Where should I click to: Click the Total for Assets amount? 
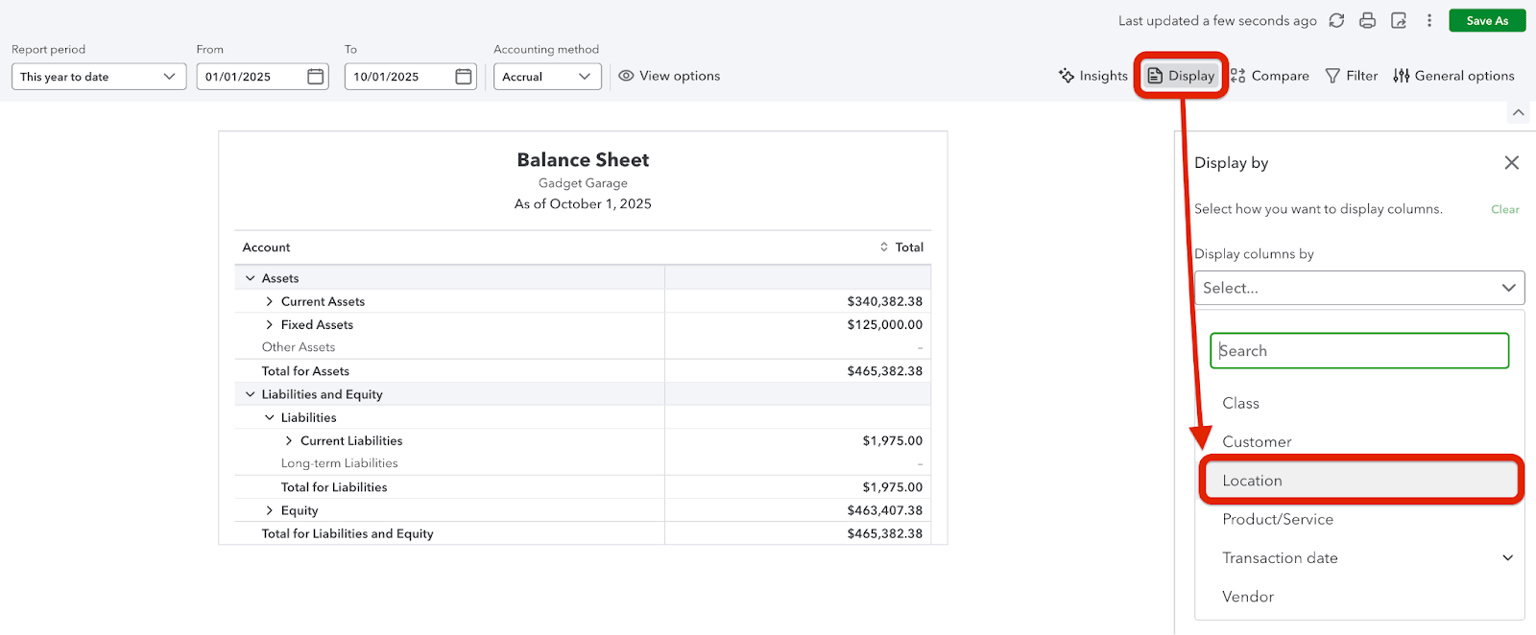[885, 371]
